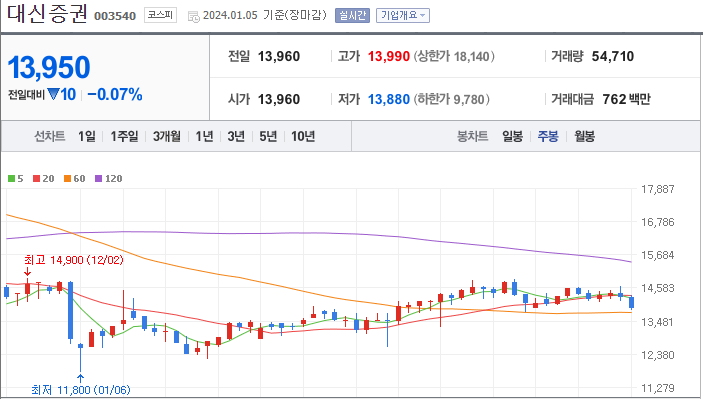
Task: Click the 거래량 value 54,710
Action: [x=612, y=56]
